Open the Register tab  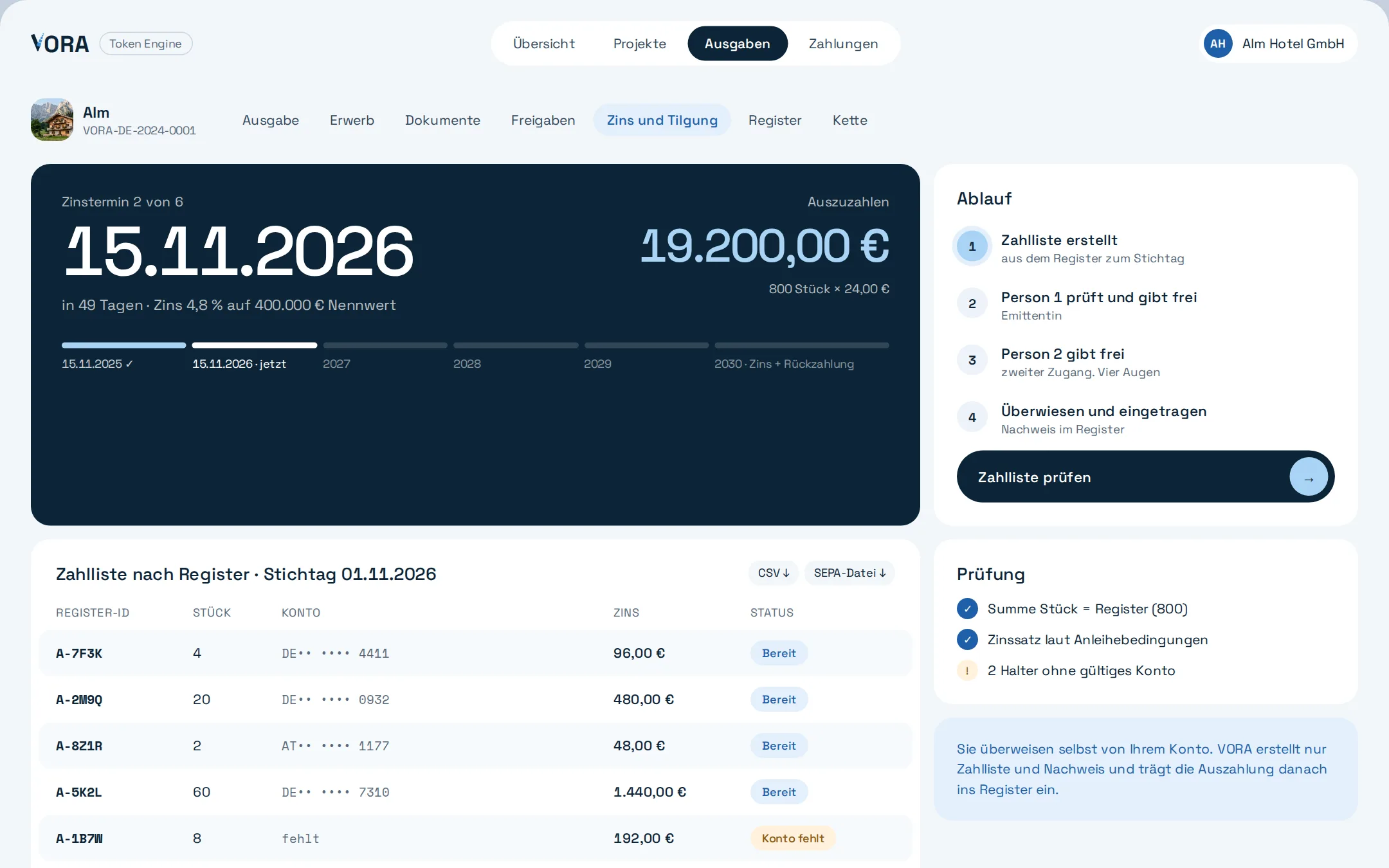[775, 120]
